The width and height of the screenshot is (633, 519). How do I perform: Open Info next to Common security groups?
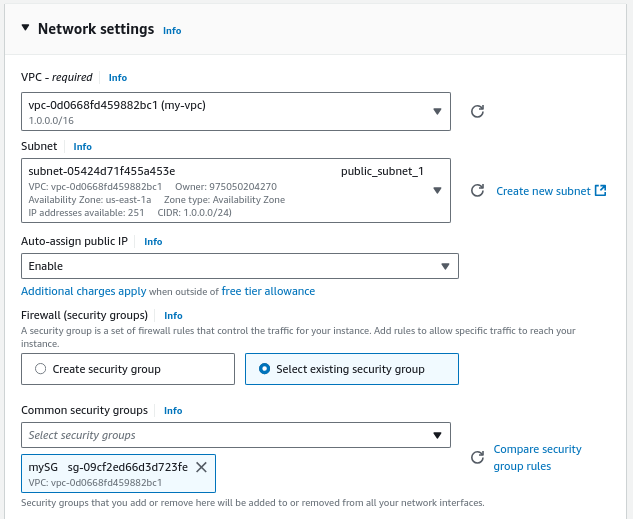coord(173,410)
